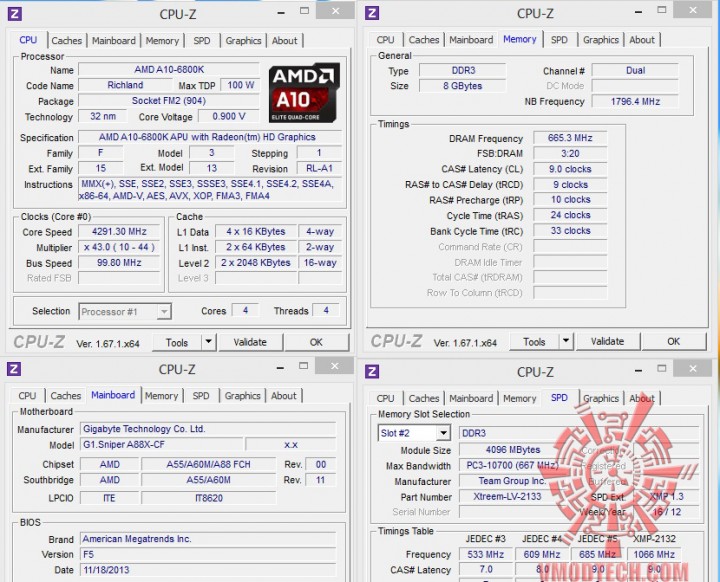Open Graphics tab in Memory window
The width and height of the screenshot is (720, 582).
[601, 40]
